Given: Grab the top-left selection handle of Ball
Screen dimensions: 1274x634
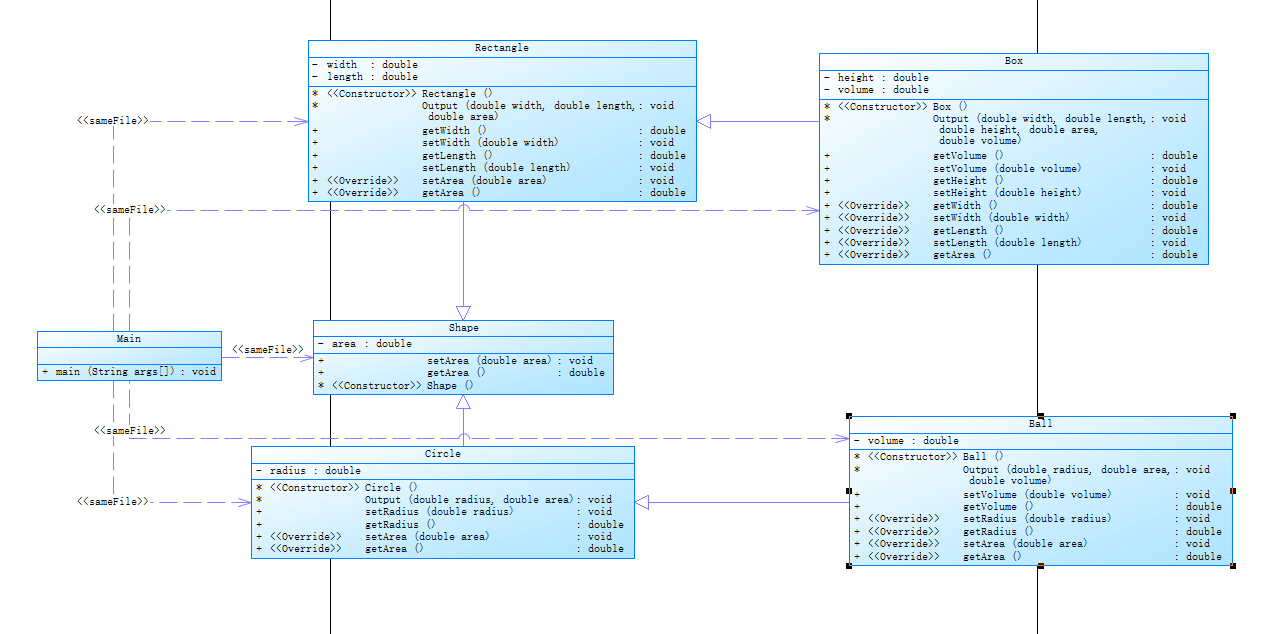Looking at the screenshot, I should 849,415.
